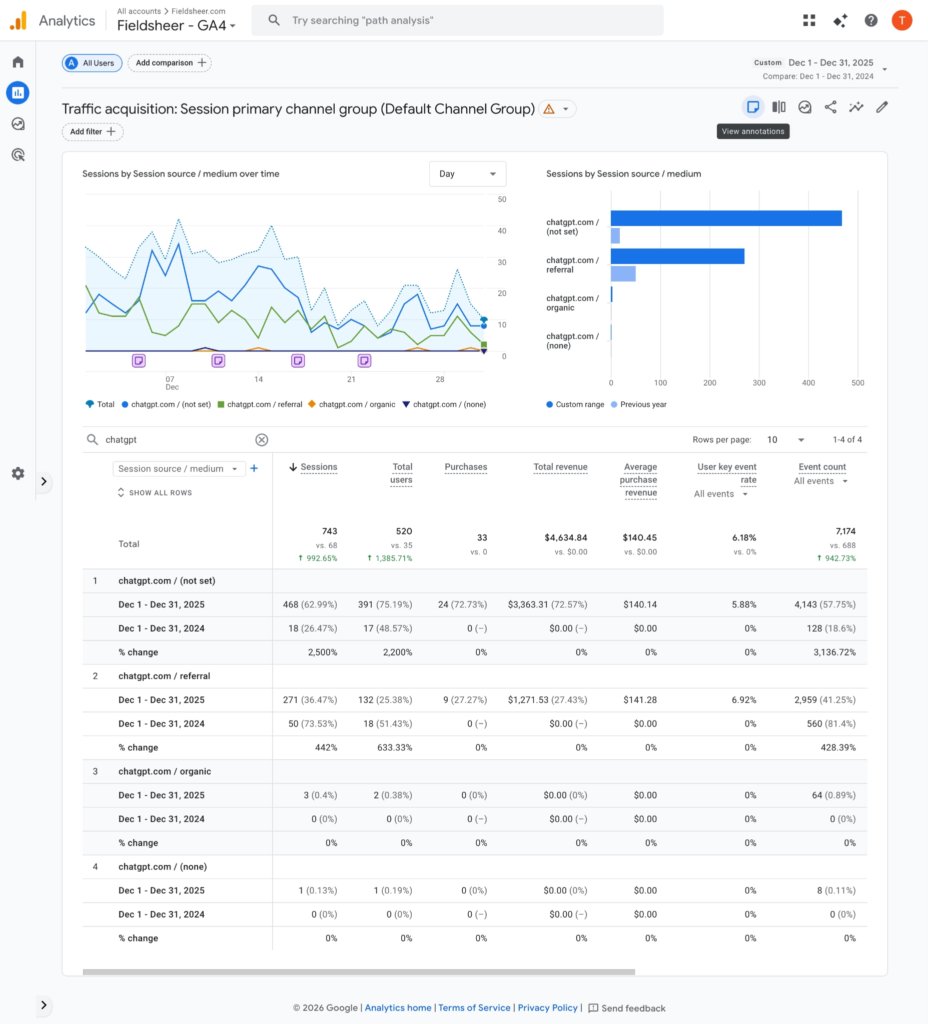
Task: Open the Terms of Service link
Action: pyautogui.click(x=474, y=1008)
